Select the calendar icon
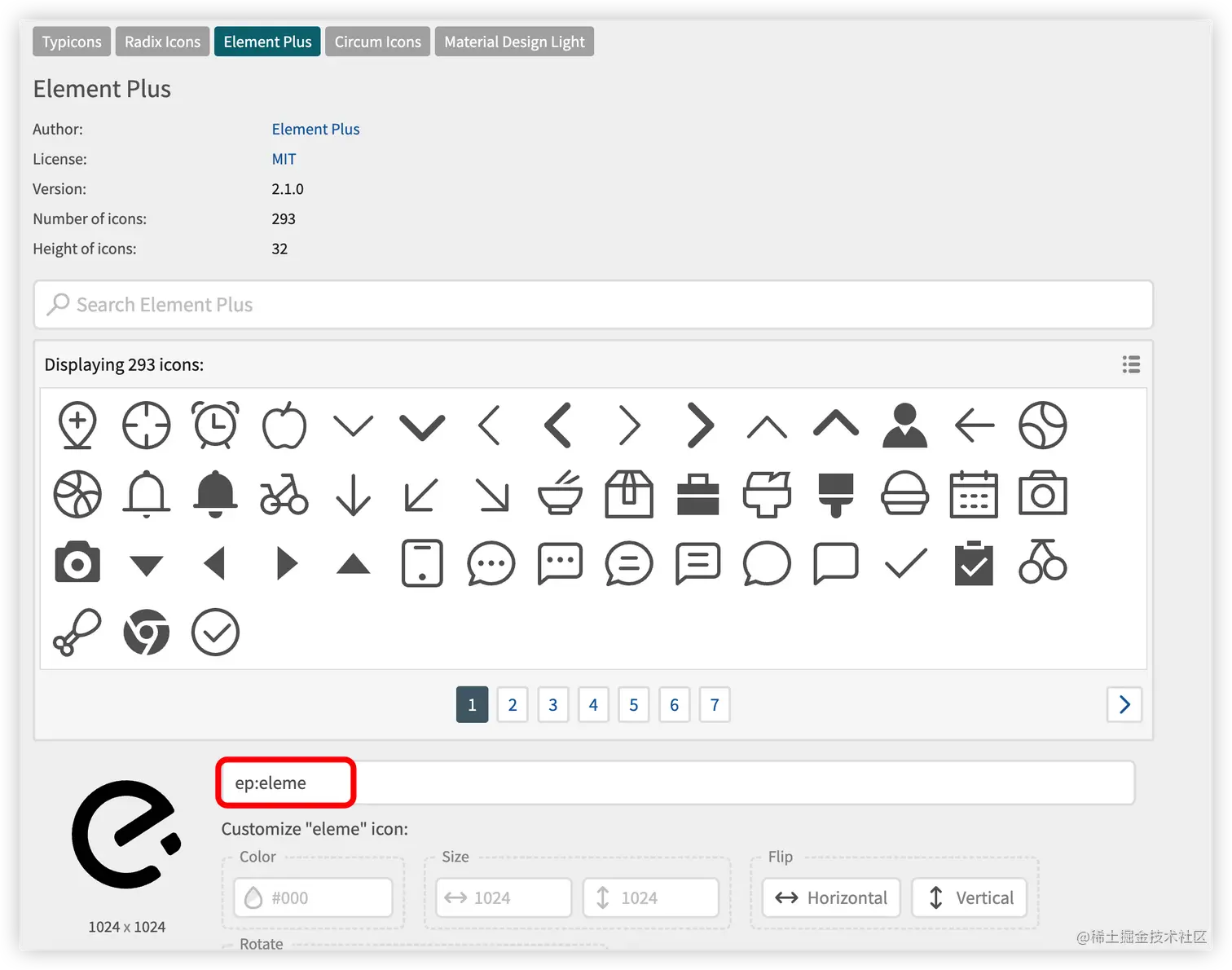The image size is (1232, 970). coord(974,494)
